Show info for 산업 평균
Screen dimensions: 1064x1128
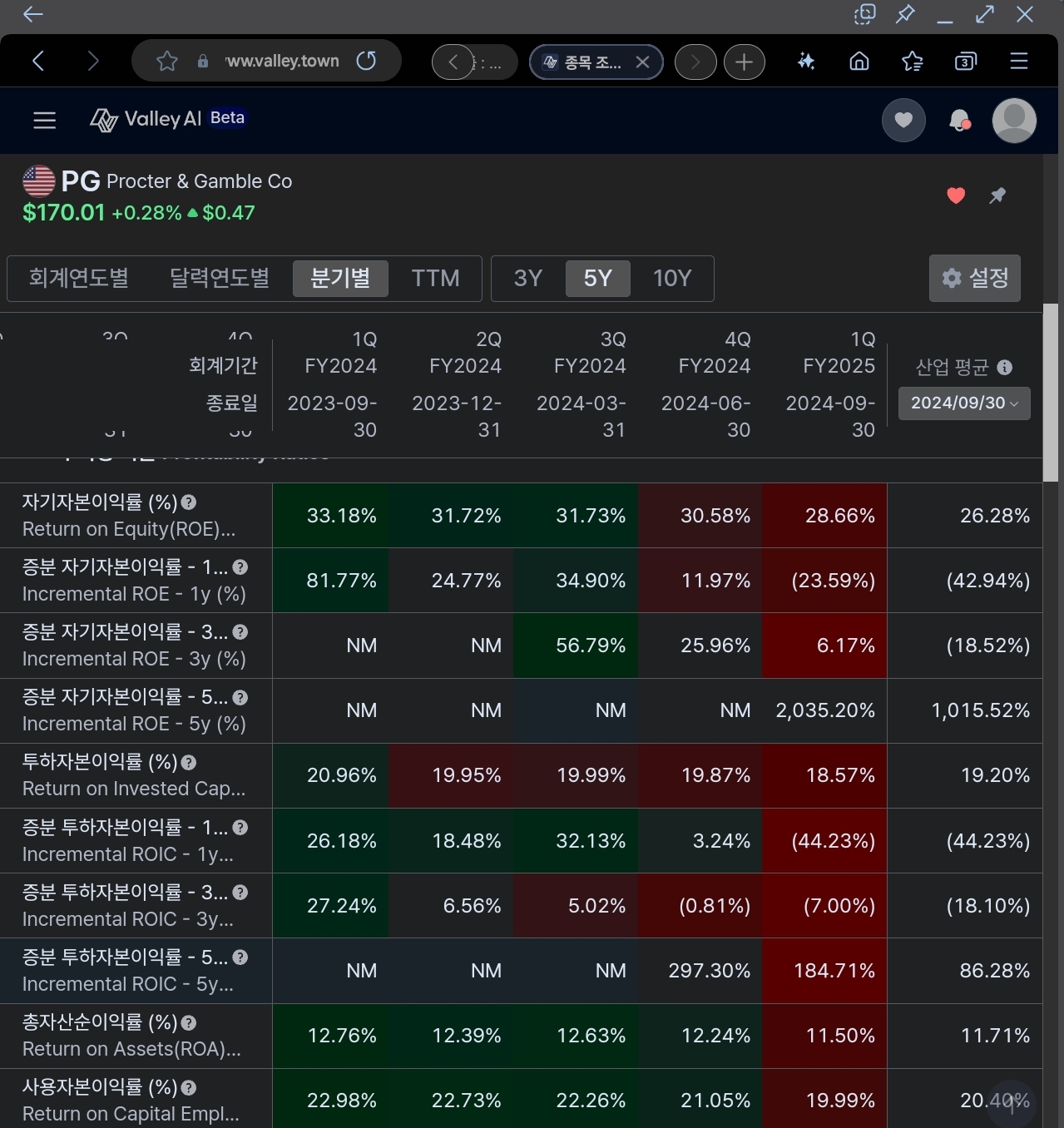1005,367
